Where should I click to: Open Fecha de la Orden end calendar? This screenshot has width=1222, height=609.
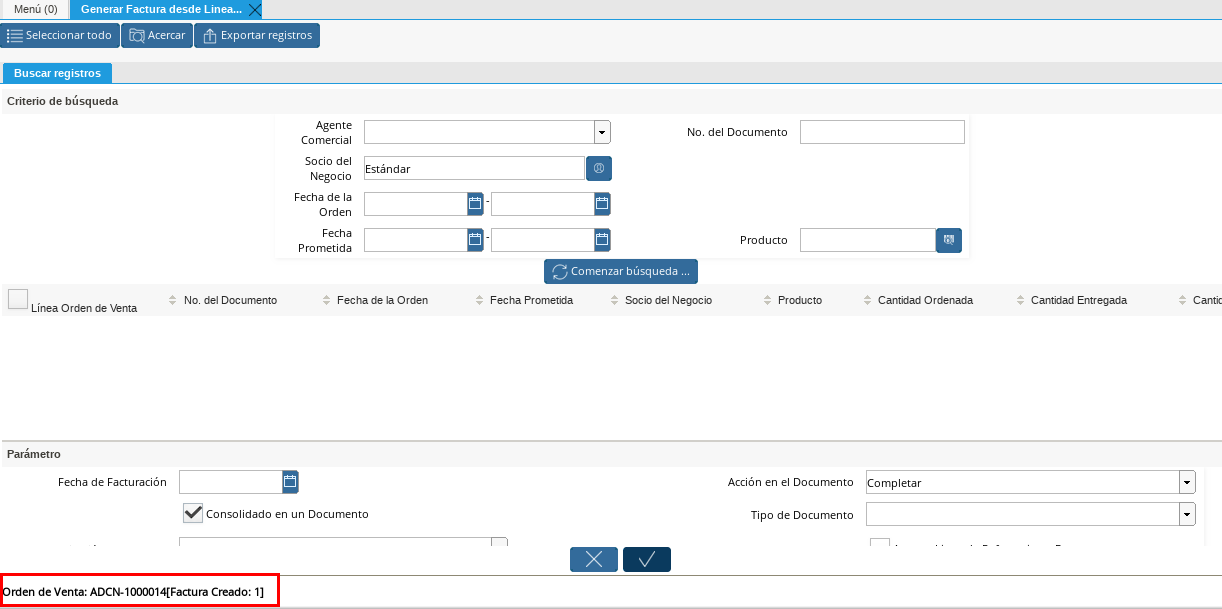coord(602,204)
